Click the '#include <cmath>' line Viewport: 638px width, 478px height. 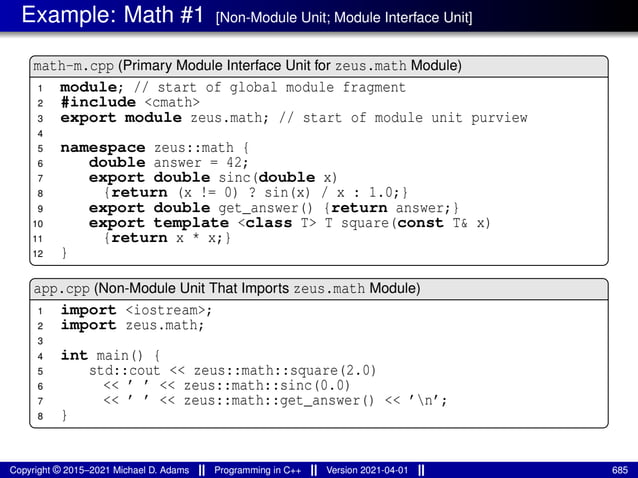130,102
